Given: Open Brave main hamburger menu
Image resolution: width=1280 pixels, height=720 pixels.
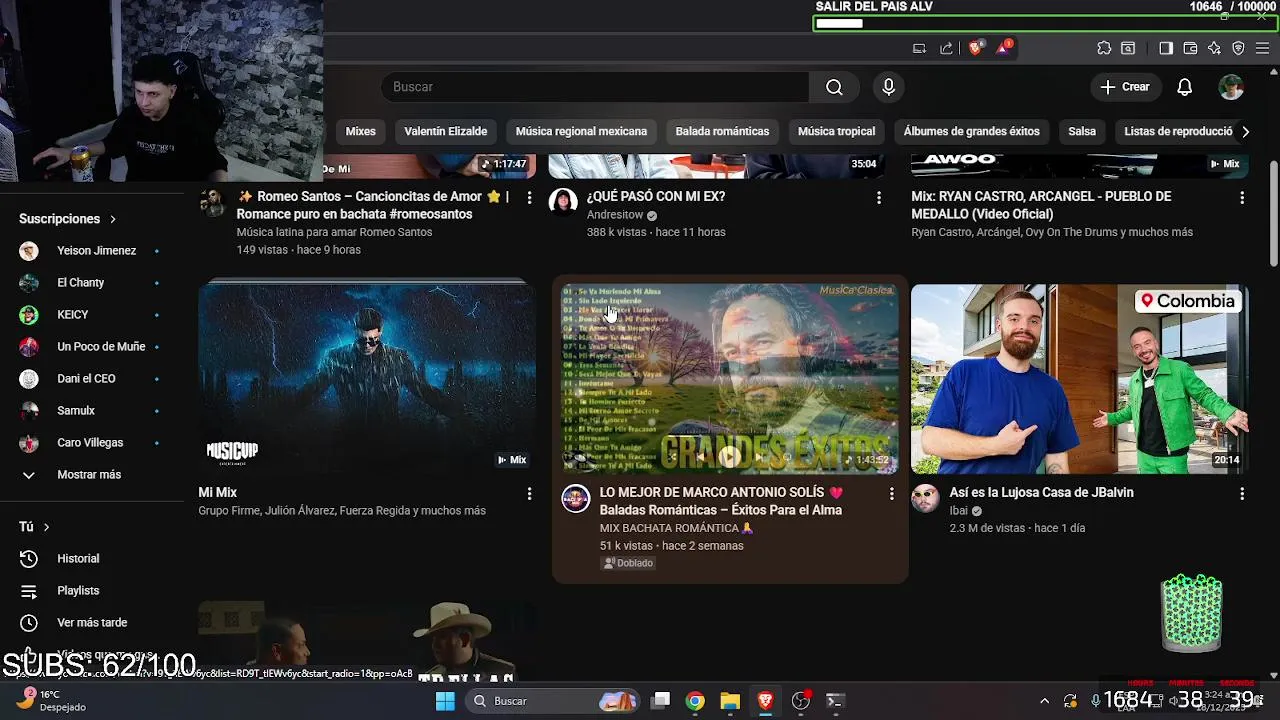Looking at the screenshot, I should point(1264,48).
